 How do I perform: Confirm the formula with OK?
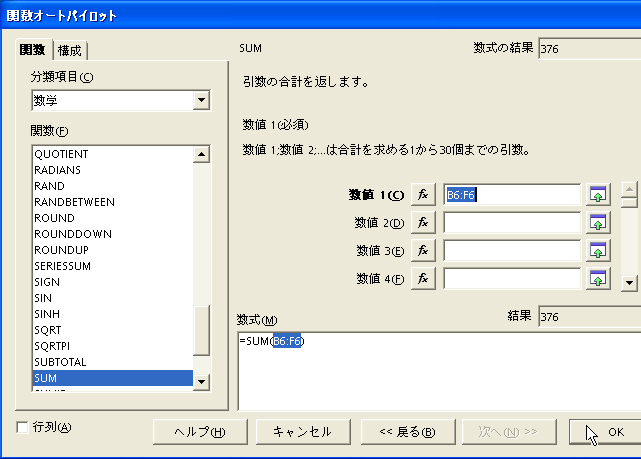pos(605,432)
